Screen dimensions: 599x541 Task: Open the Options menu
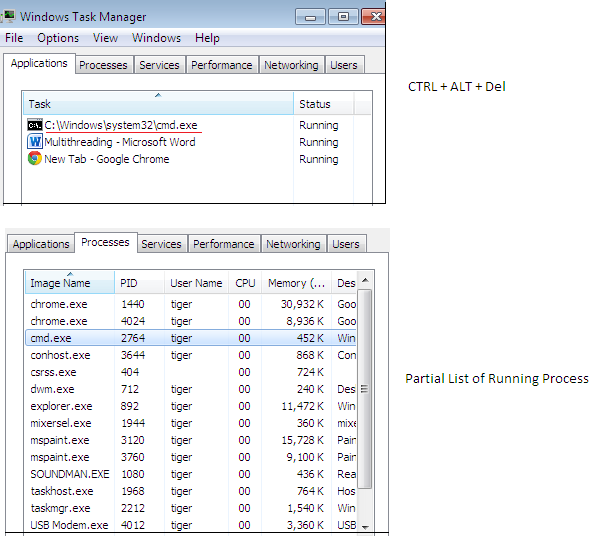coord(58,38)
